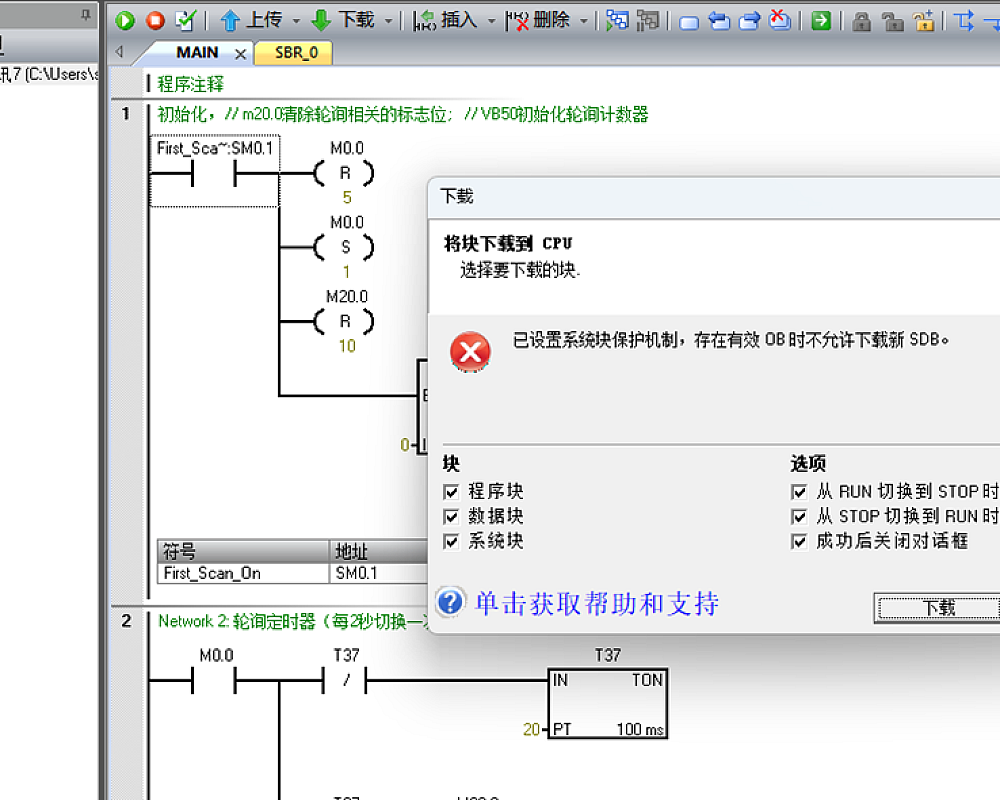The height and width of the screenshot is (800, 1000).
Task: Open the 单击获取帮助和支持 help link
Action: point(596,603)
